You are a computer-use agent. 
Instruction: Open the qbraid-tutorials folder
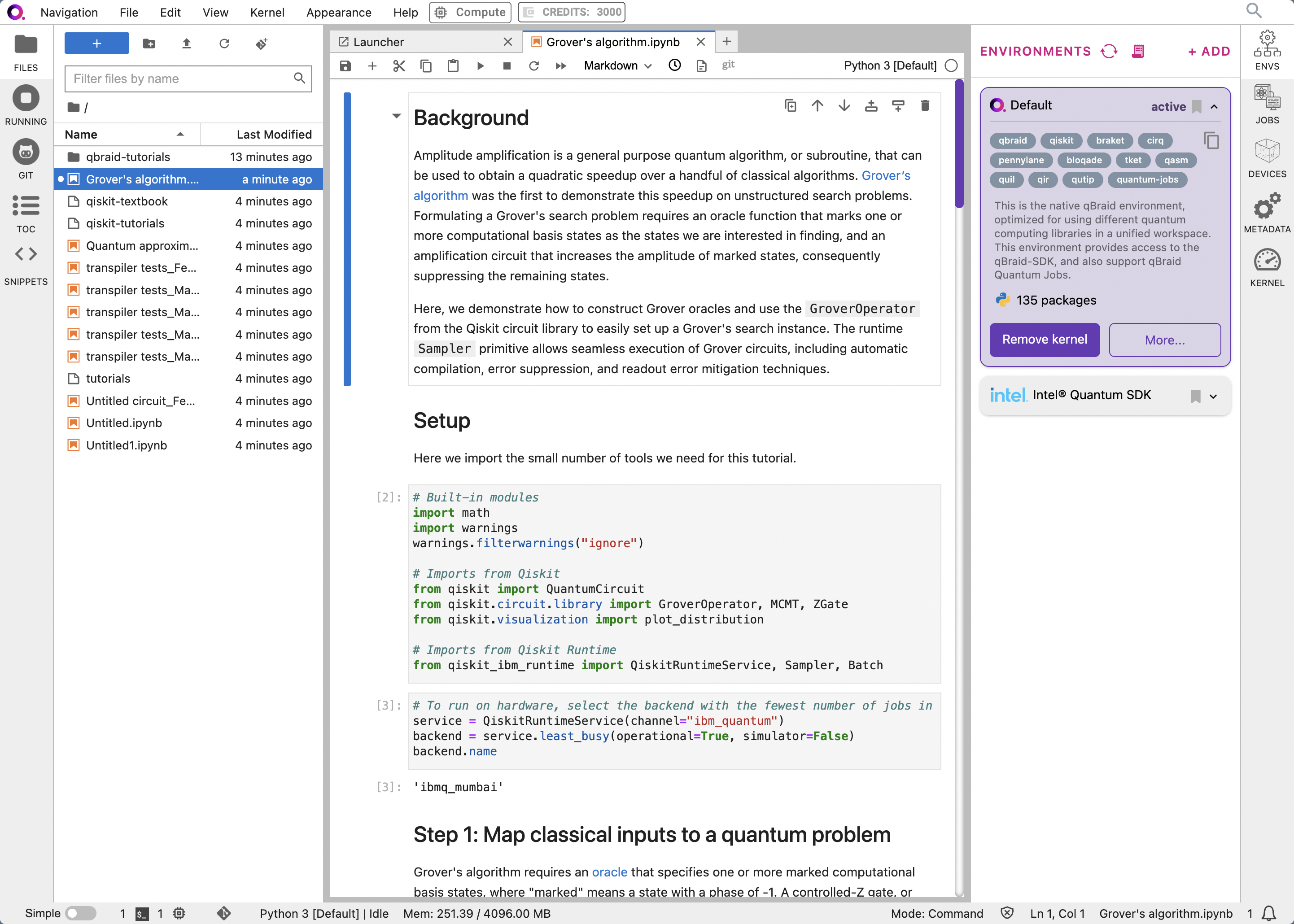188,157
